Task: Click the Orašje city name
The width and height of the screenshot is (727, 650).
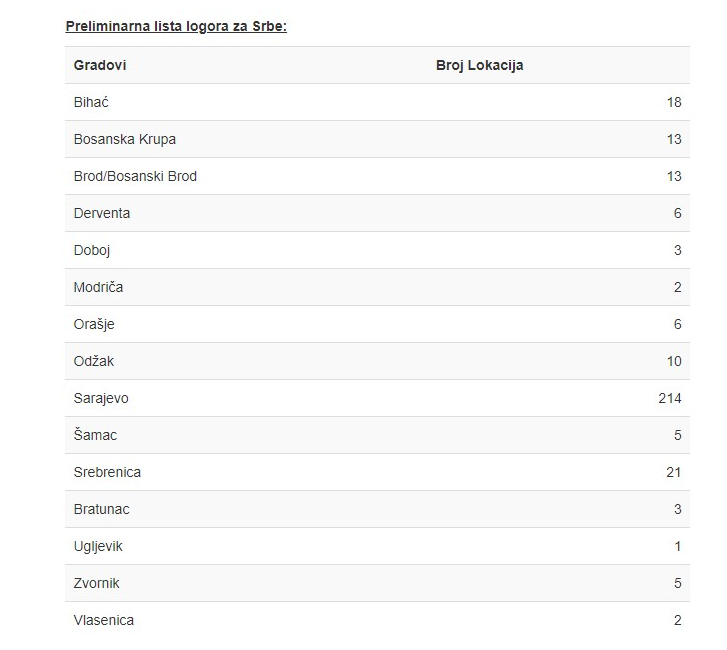Action: point(94,324)
